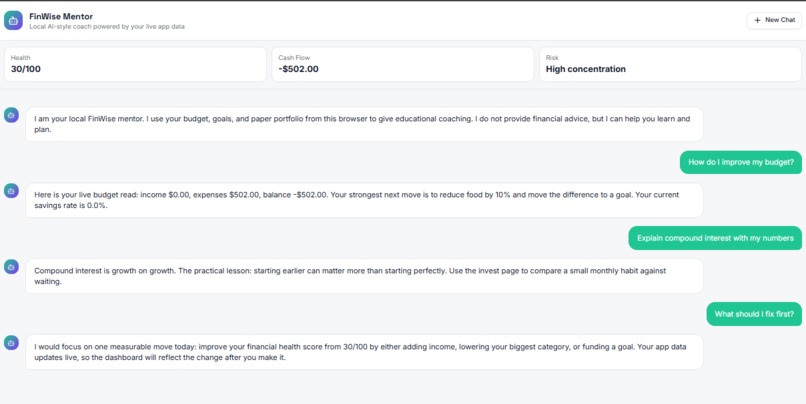
Task: Click bot avatar beside the intro message
Action: [11, 115]
